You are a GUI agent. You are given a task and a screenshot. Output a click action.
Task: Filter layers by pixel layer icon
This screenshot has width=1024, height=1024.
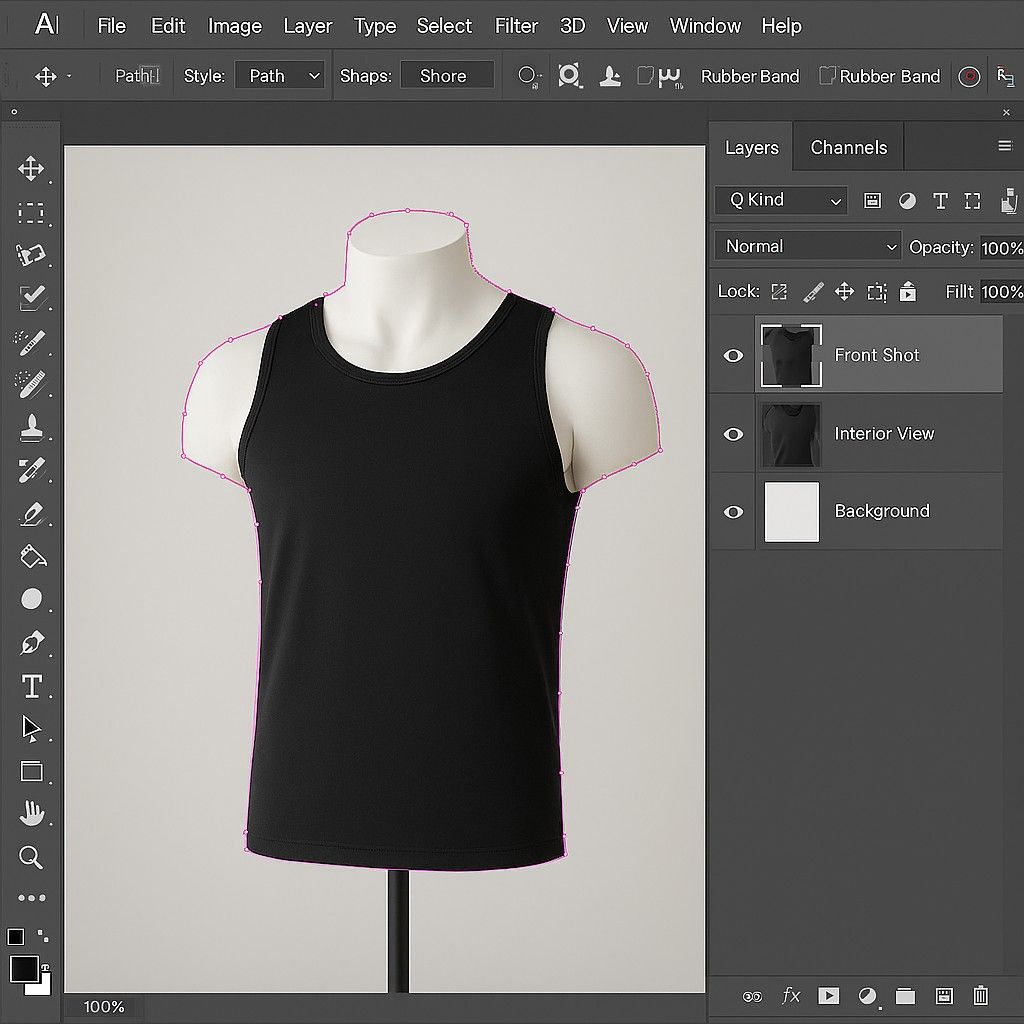(x=872, y=200)
